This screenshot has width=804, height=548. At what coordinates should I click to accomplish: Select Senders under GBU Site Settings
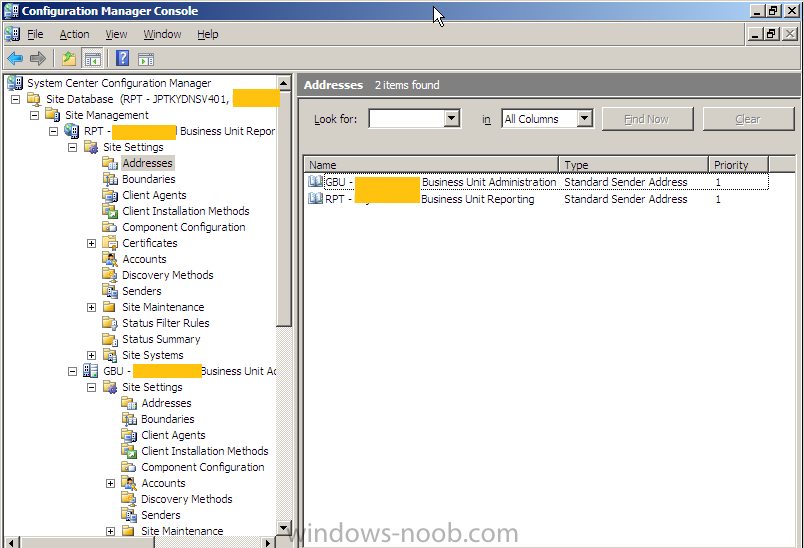[160, 515]
